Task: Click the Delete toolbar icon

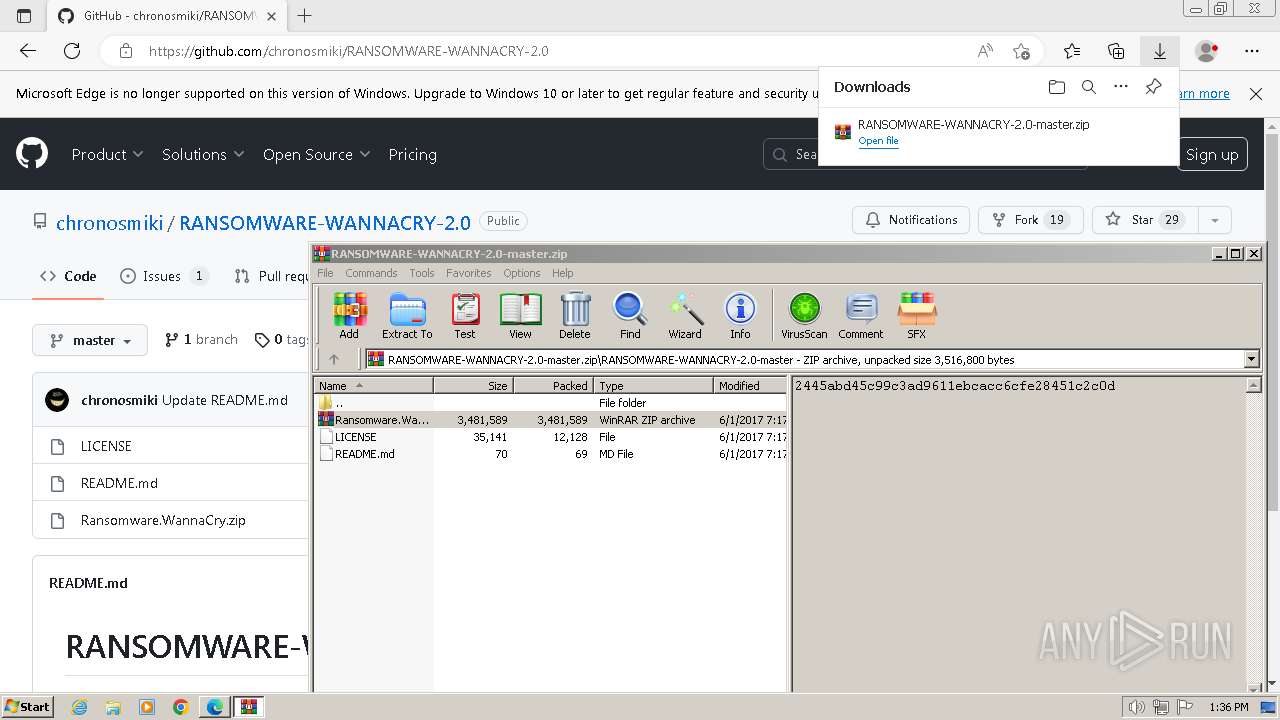Action: [574, 316]
